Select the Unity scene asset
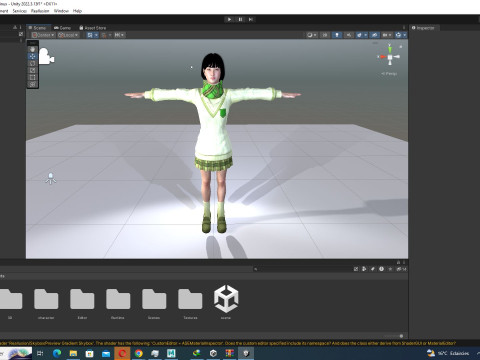The height and width of the screenshot is (360, 480). (x=226, y=302)
